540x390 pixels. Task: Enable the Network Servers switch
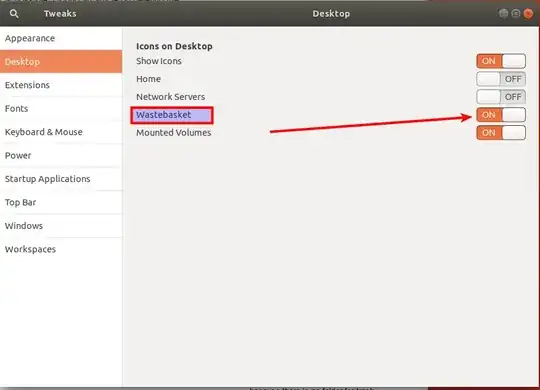click(x=501, y=97)
